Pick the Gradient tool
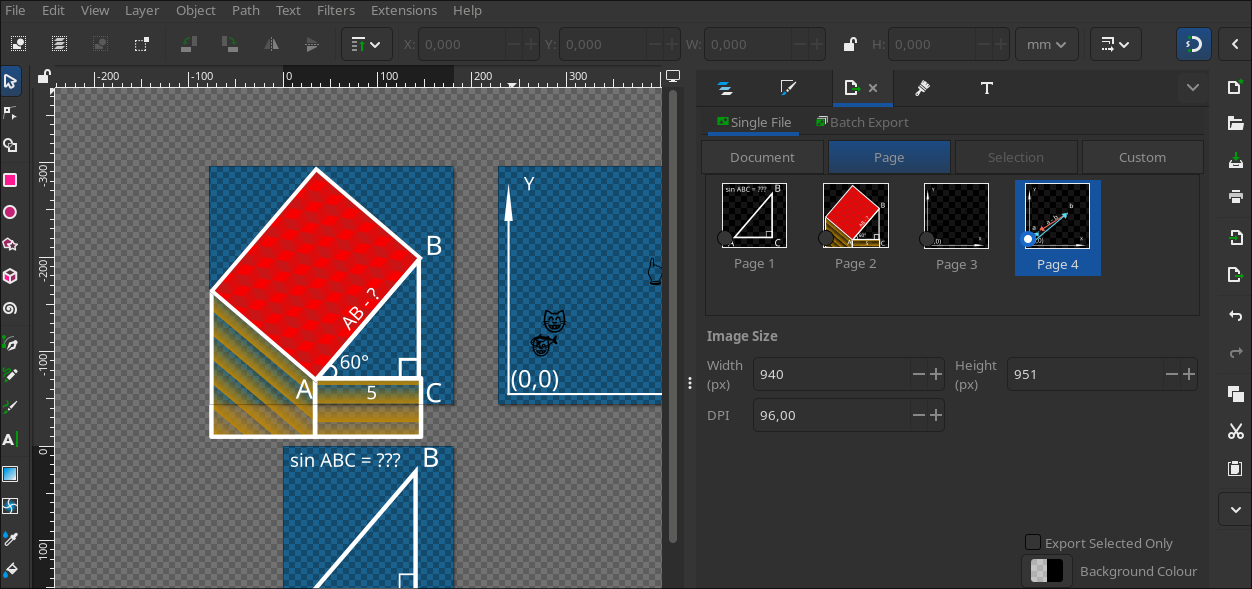1252x589 pixels. tap(10, 474)
